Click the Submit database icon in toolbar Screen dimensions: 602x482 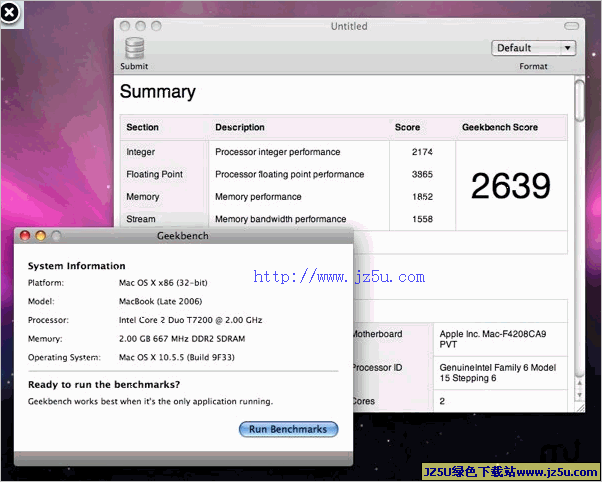134,48
